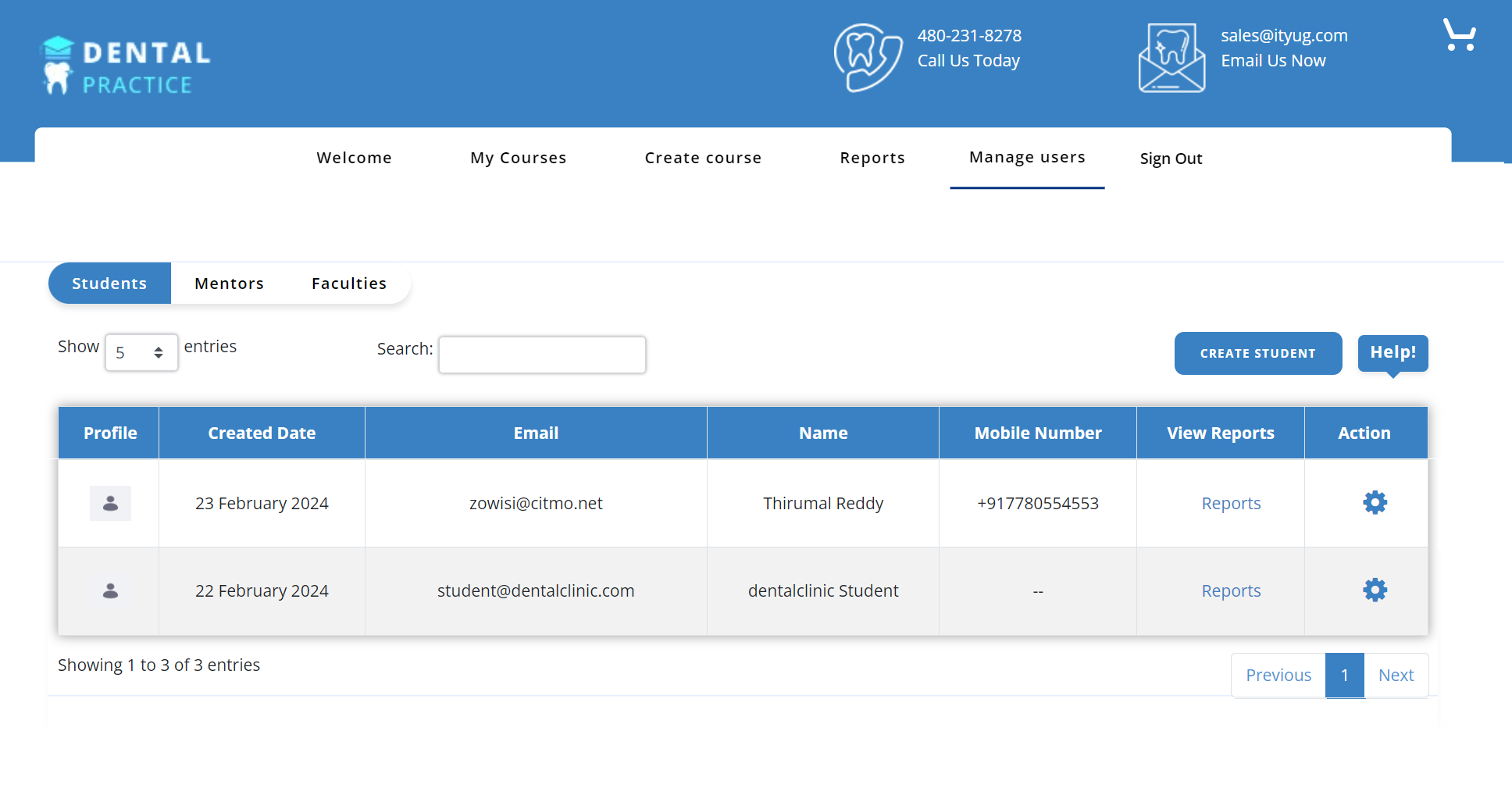Switch to the Mentors tab
The image size is (1512, 806).
click(229, 284)
